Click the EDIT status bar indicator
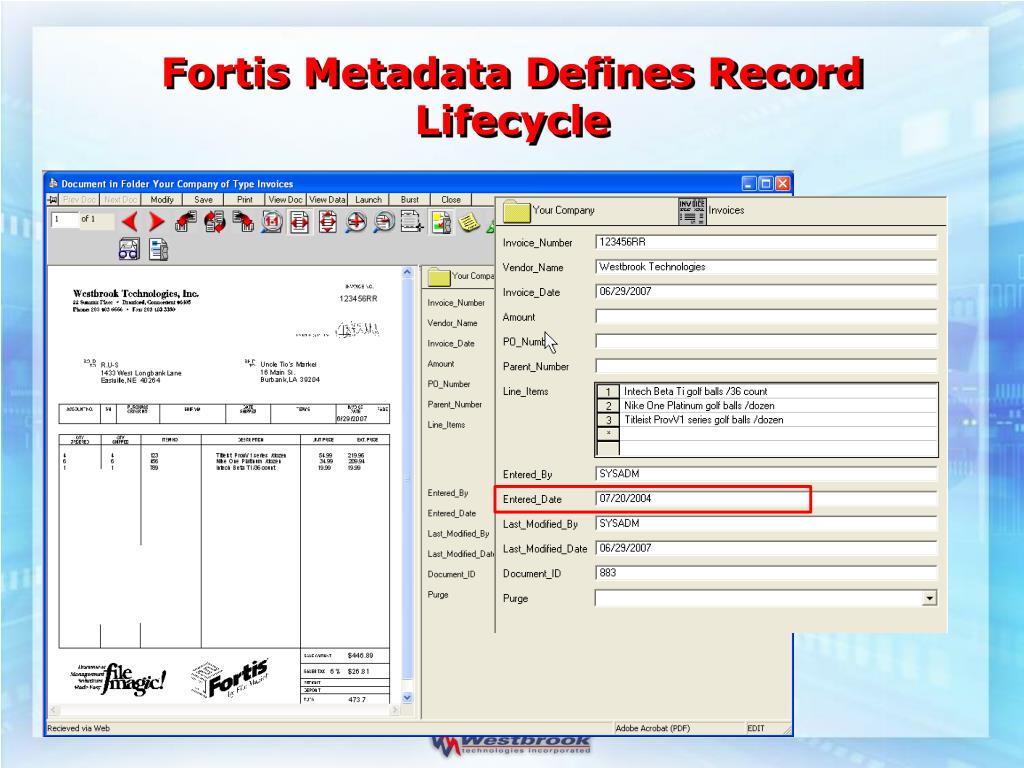The image size is (1024, 768). pyautogui.click(x=756, y=728)
